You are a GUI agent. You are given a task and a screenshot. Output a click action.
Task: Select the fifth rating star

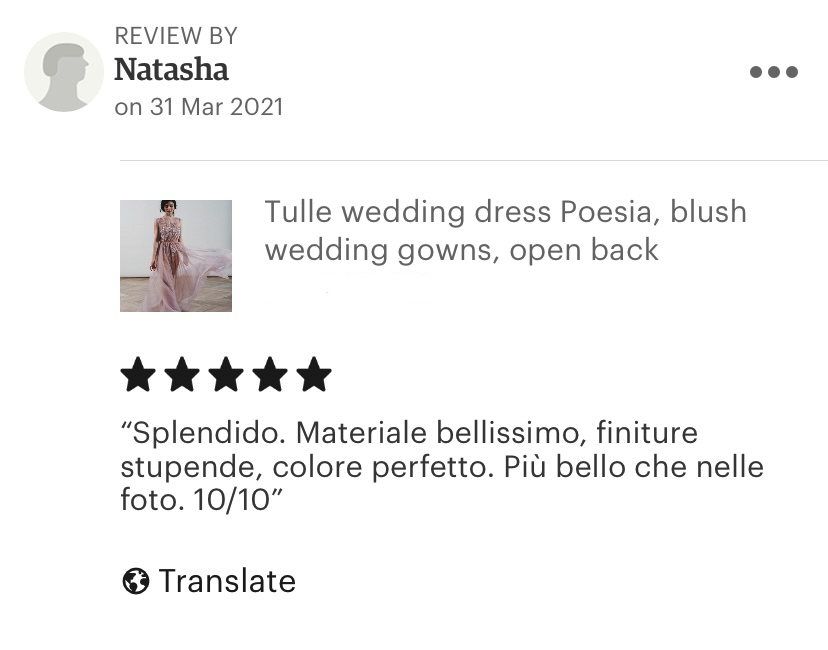tap(314, 374)
